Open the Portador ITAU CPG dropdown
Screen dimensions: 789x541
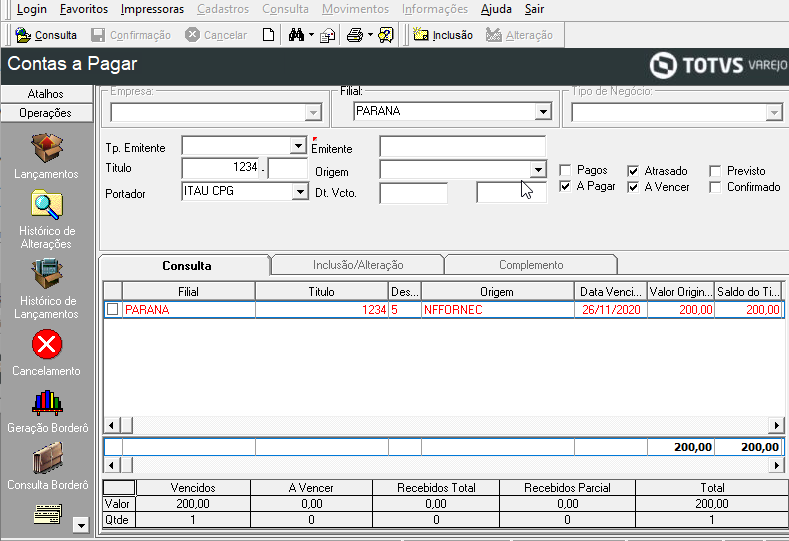300,192
